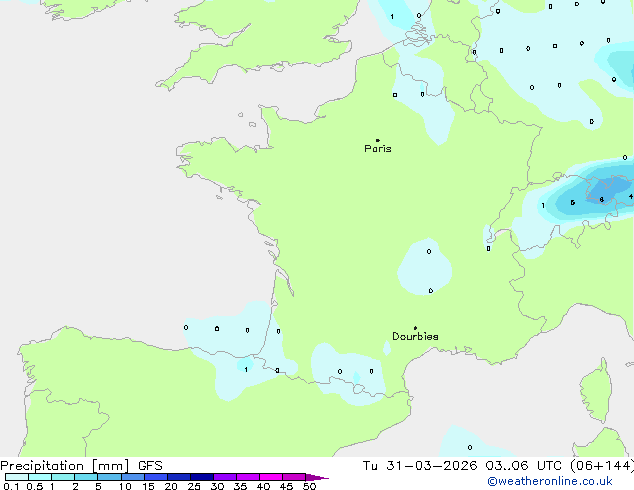The width and height of the screenshot is (634, 490).
Task: Pick the 40–45 mm magenta legend swatch
Action: click(272, 478)
